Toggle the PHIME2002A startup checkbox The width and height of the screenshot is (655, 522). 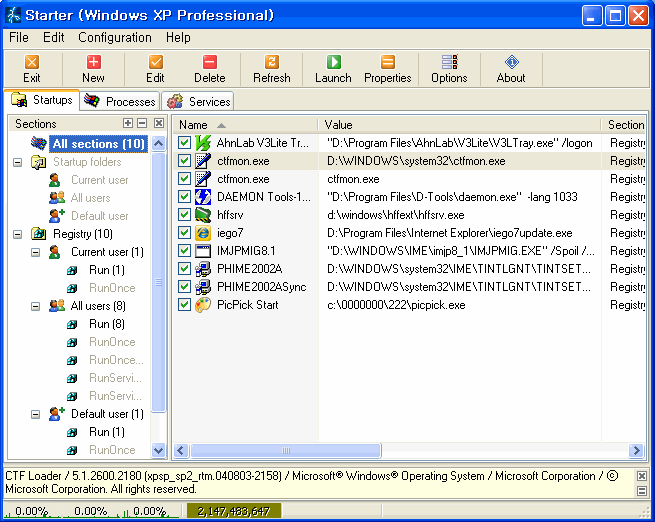coord(184,269)
